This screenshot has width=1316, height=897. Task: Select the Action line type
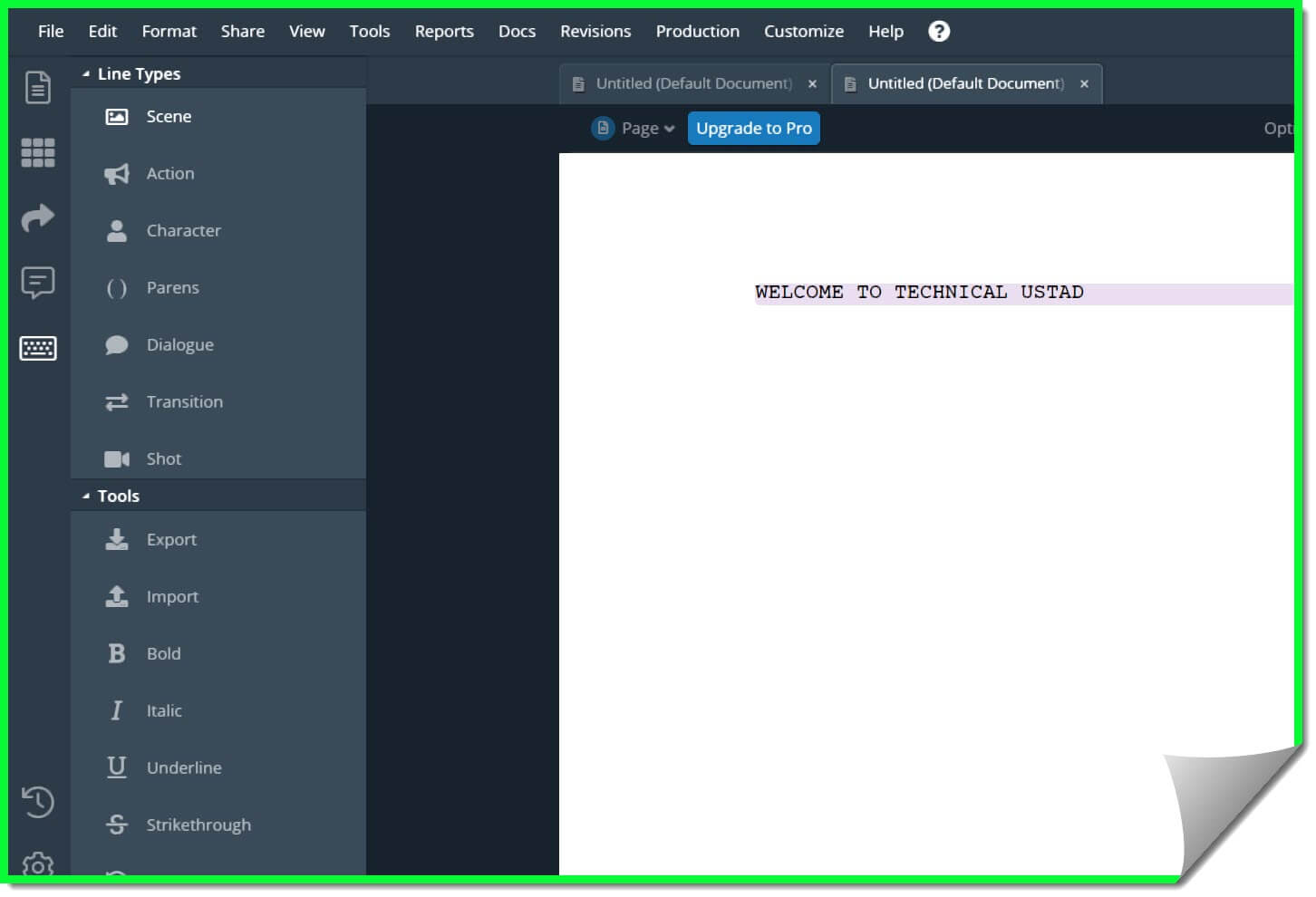169,173
